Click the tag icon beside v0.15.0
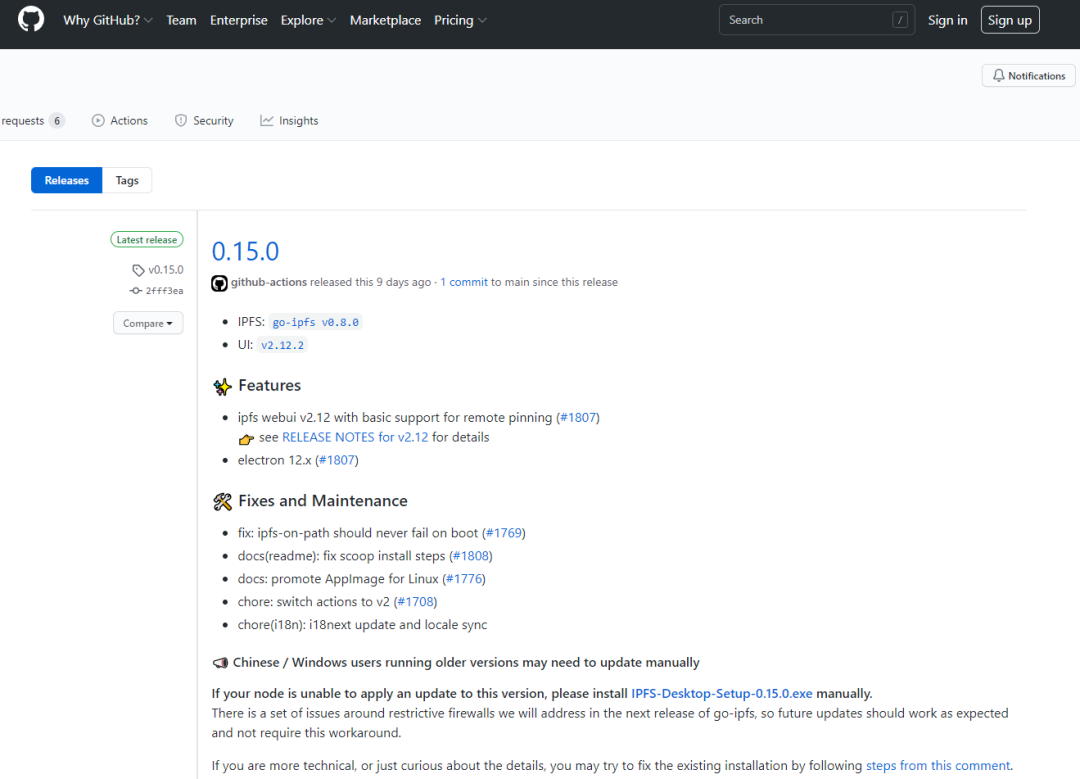 (x=138, y=270)
